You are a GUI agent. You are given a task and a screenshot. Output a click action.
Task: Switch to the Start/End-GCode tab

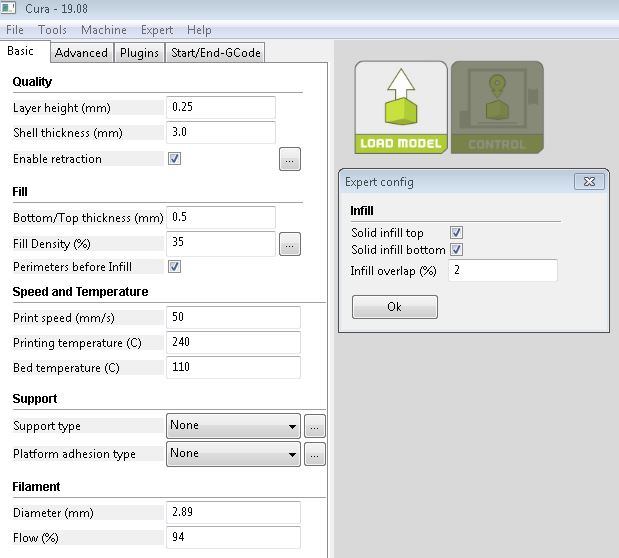216,53
